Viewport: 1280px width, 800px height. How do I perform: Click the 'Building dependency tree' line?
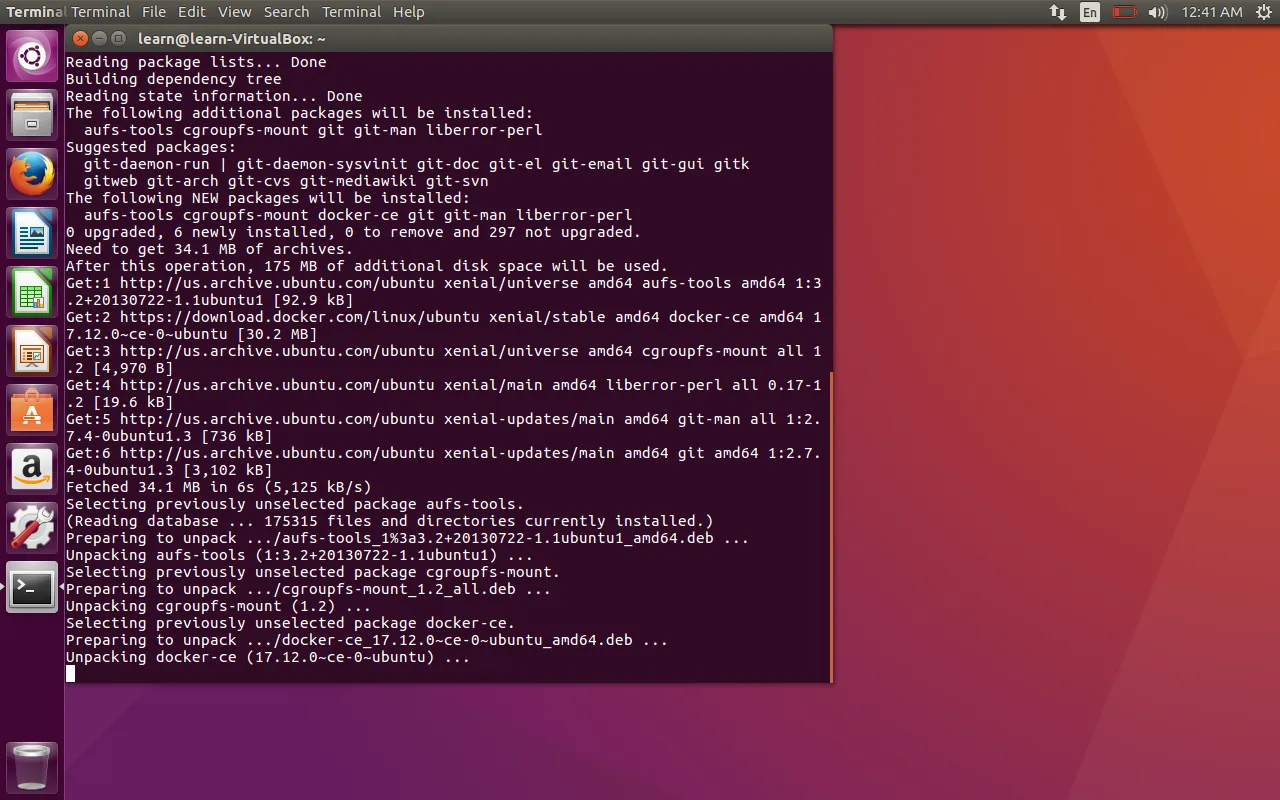(174, 79)
